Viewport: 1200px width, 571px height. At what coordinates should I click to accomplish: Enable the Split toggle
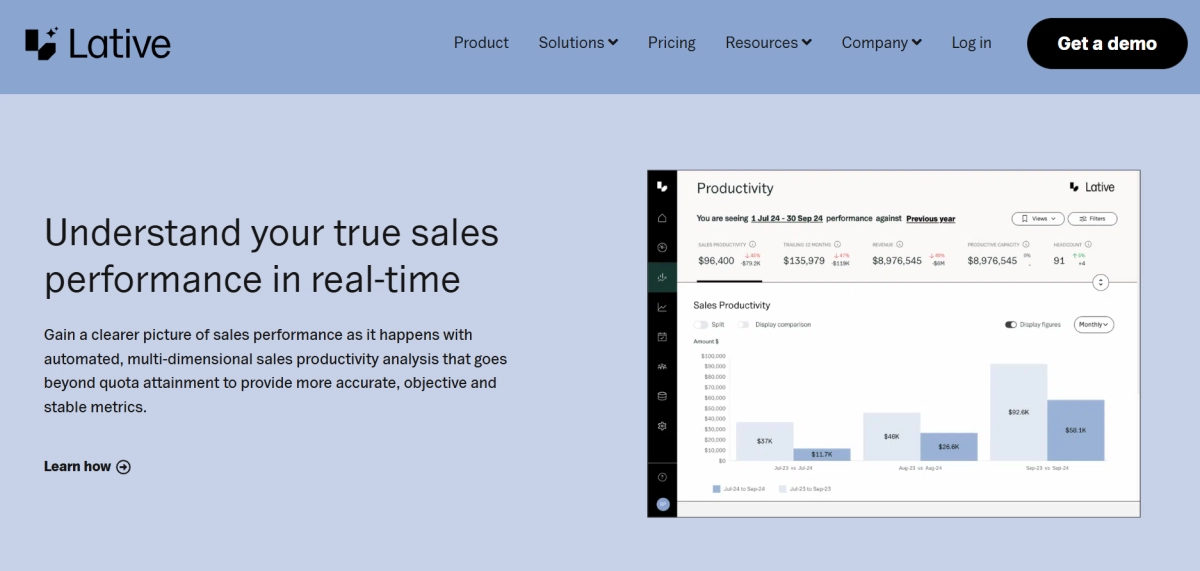click(701, 324)
